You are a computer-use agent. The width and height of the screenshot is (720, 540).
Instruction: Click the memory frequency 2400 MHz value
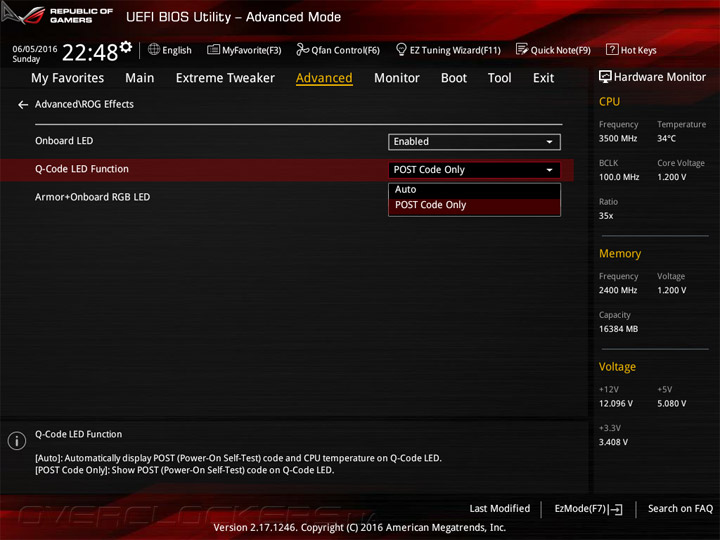pos(618,290)
